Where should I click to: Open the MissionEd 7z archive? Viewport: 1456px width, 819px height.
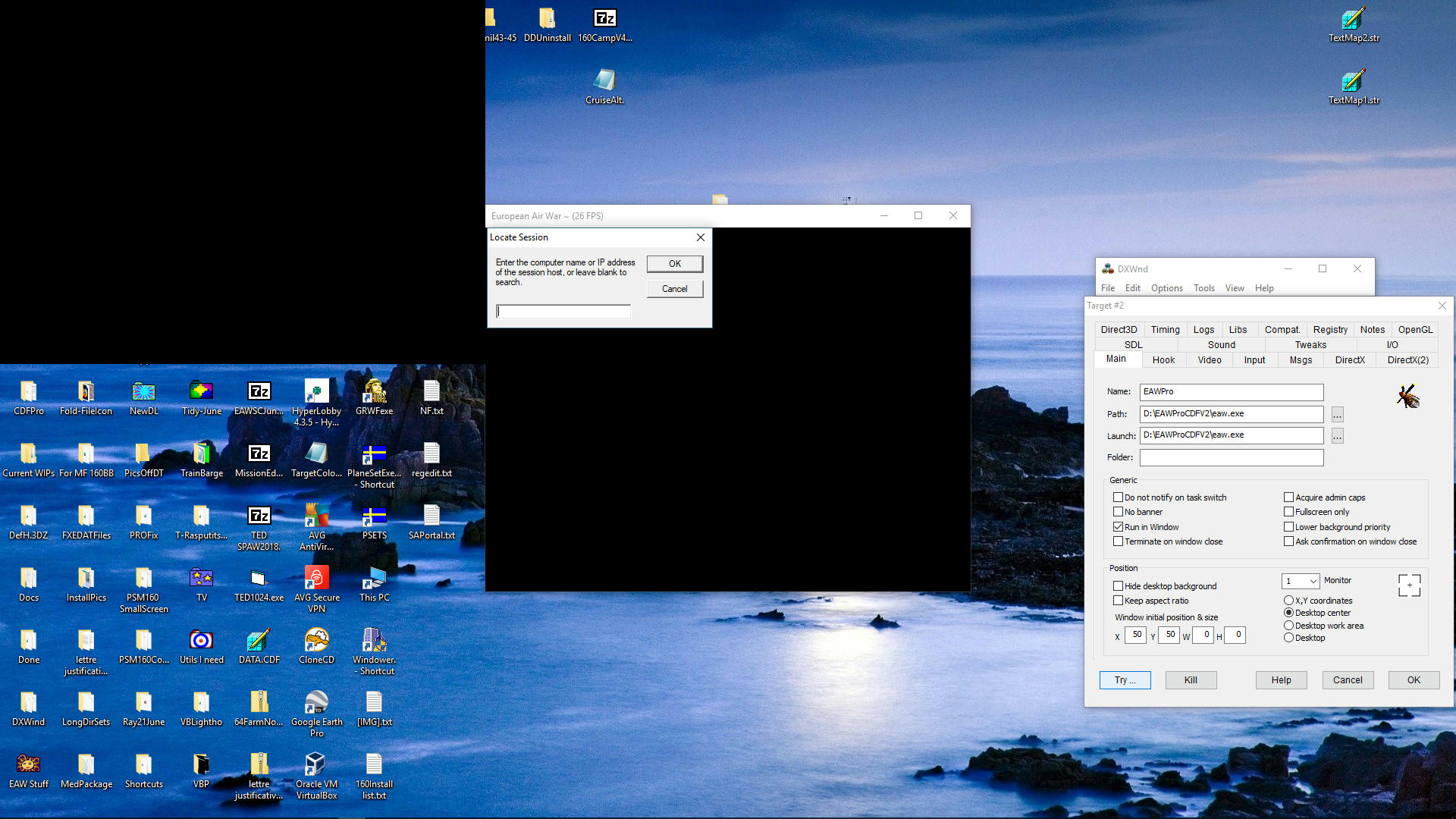(x=259, y=460)
